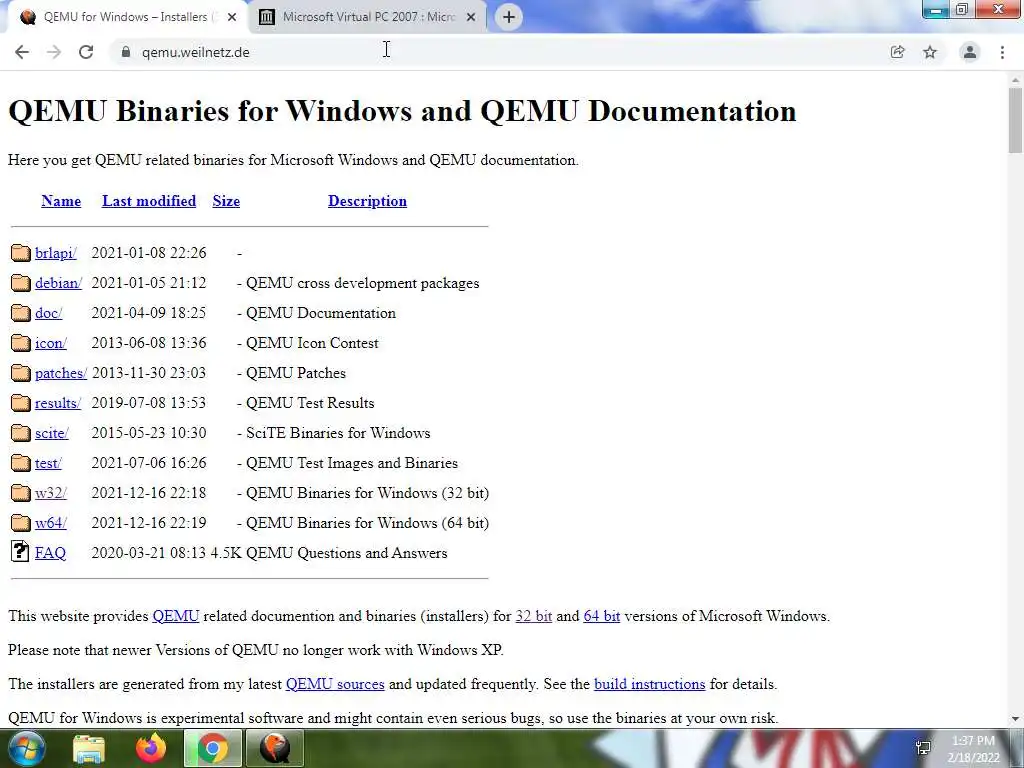Viewport: 1024px width, 768px height.
Task: Open the results/ directory link
Action: [x=57, y=404]
